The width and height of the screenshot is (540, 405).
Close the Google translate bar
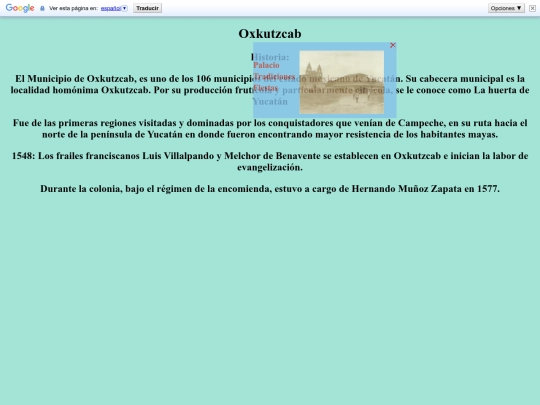[x=532, y=8]
